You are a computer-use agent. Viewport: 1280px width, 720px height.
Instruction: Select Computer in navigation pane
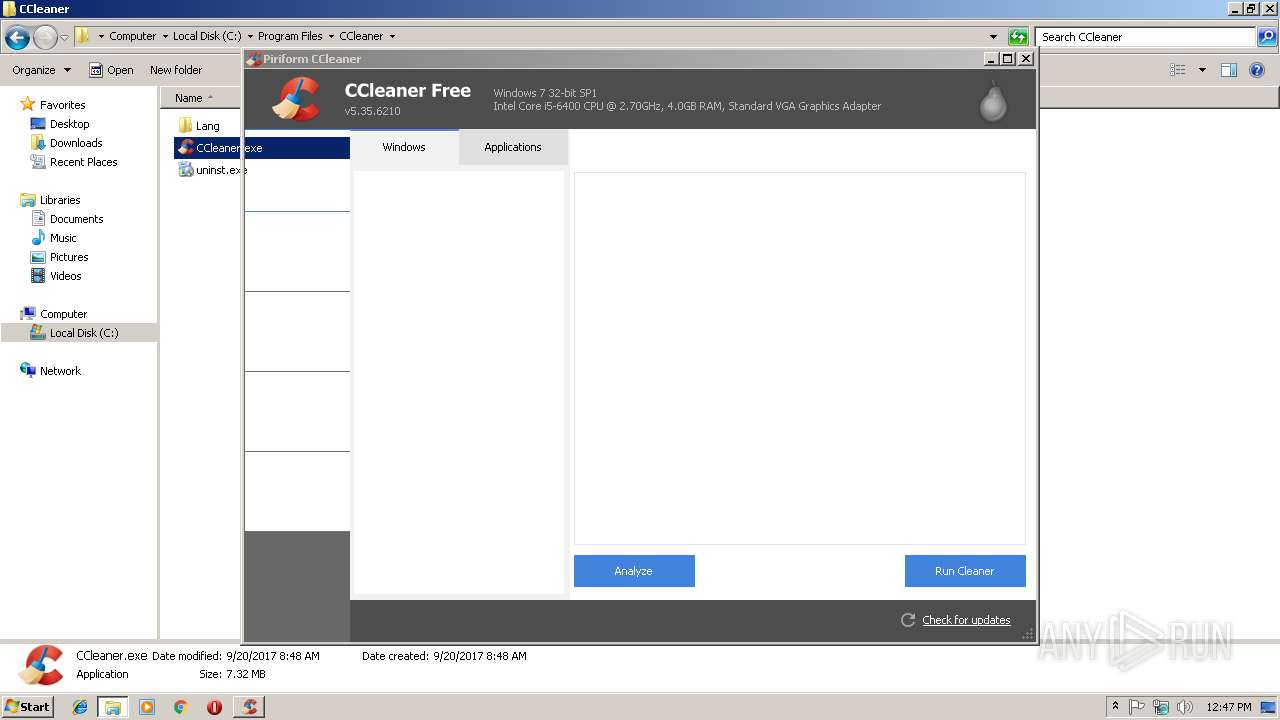click(63, 314)
